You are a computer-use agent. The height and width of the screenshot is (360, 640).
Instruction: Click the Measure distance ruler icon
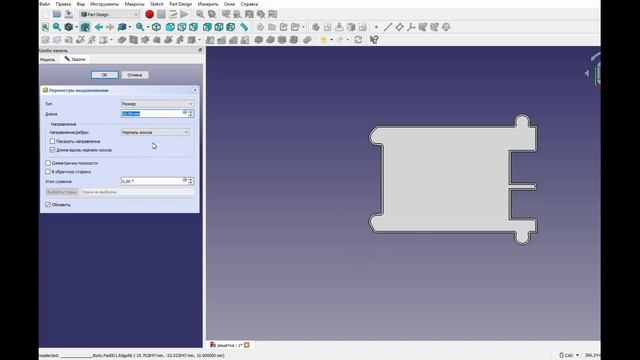click(244, 27)
